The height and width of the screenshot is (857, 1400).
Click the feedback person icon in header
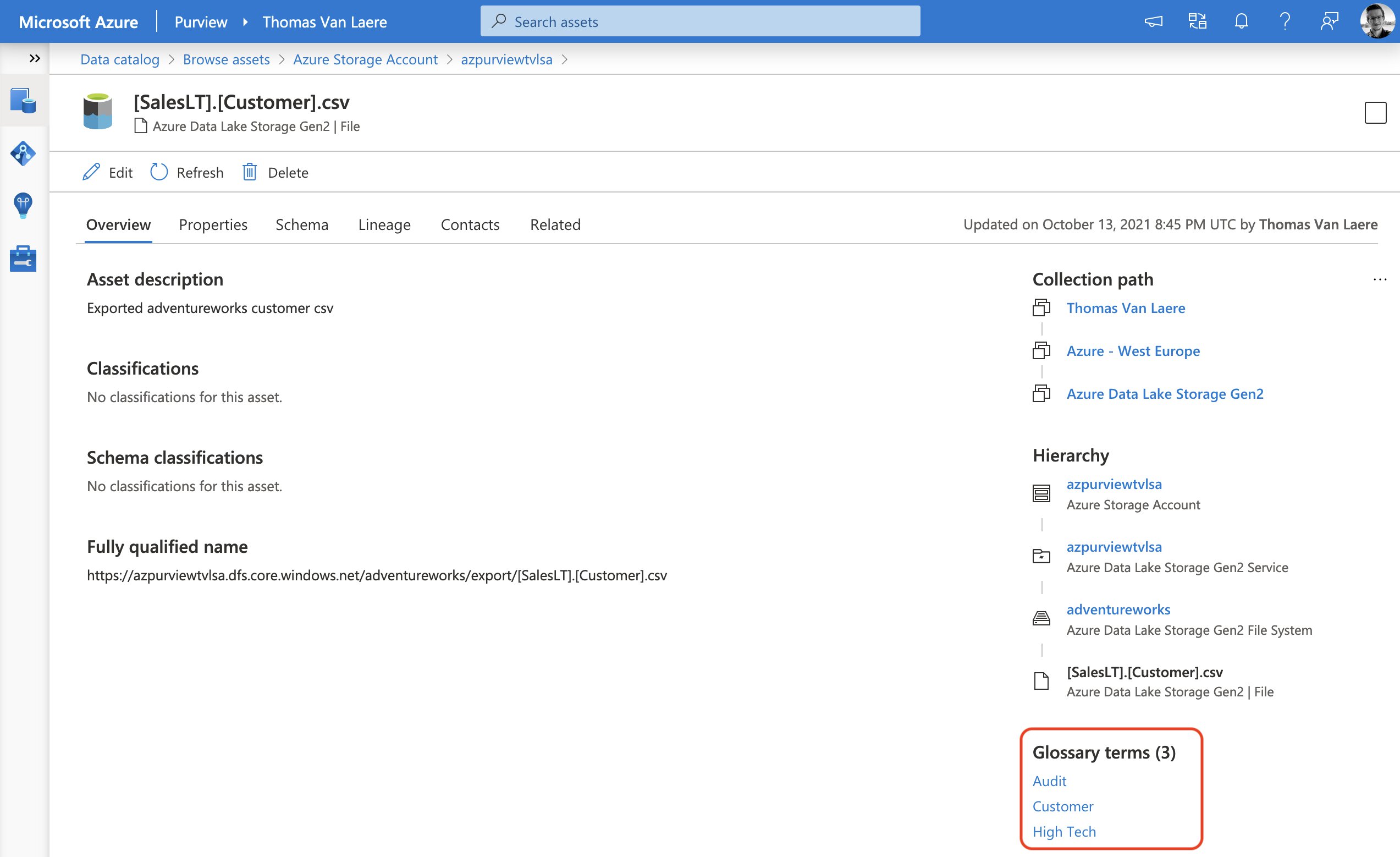coord(1330,21)
